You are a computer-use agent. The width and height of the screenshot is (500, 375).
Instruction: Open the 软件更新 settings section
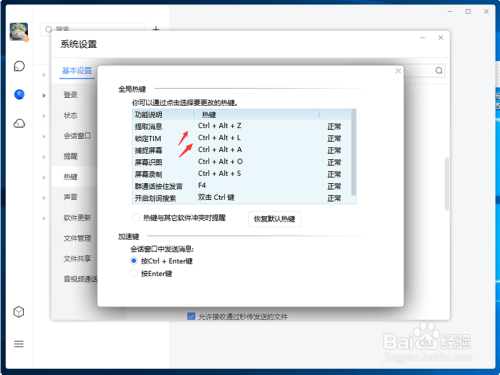click(x=77, y=218)
